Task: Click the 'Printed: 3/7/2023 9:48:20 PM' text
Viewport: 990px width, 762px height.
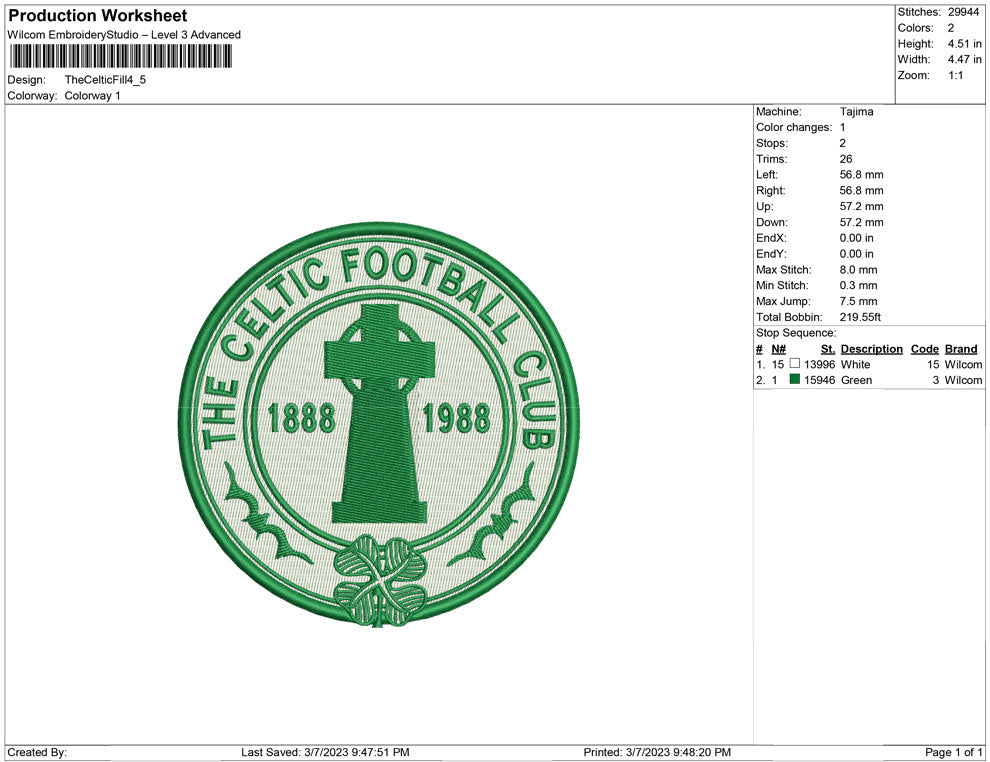Action: (657, 752)
